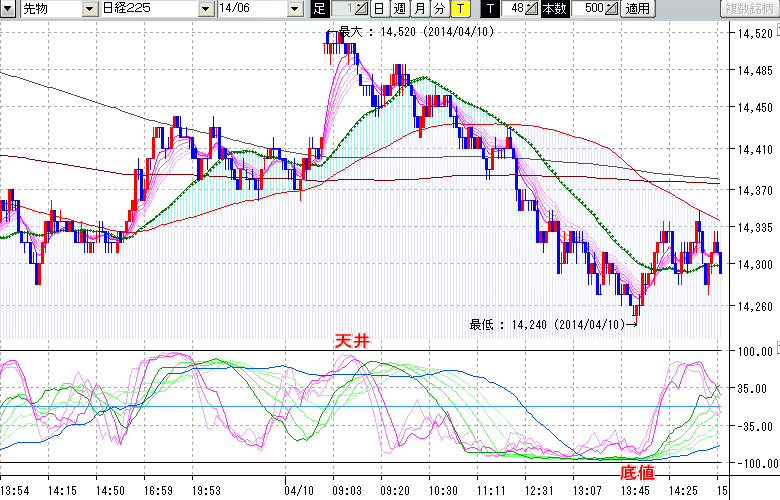
Task: Click the spinner beside the 500 本数 value
Action: tap(612, 9)
